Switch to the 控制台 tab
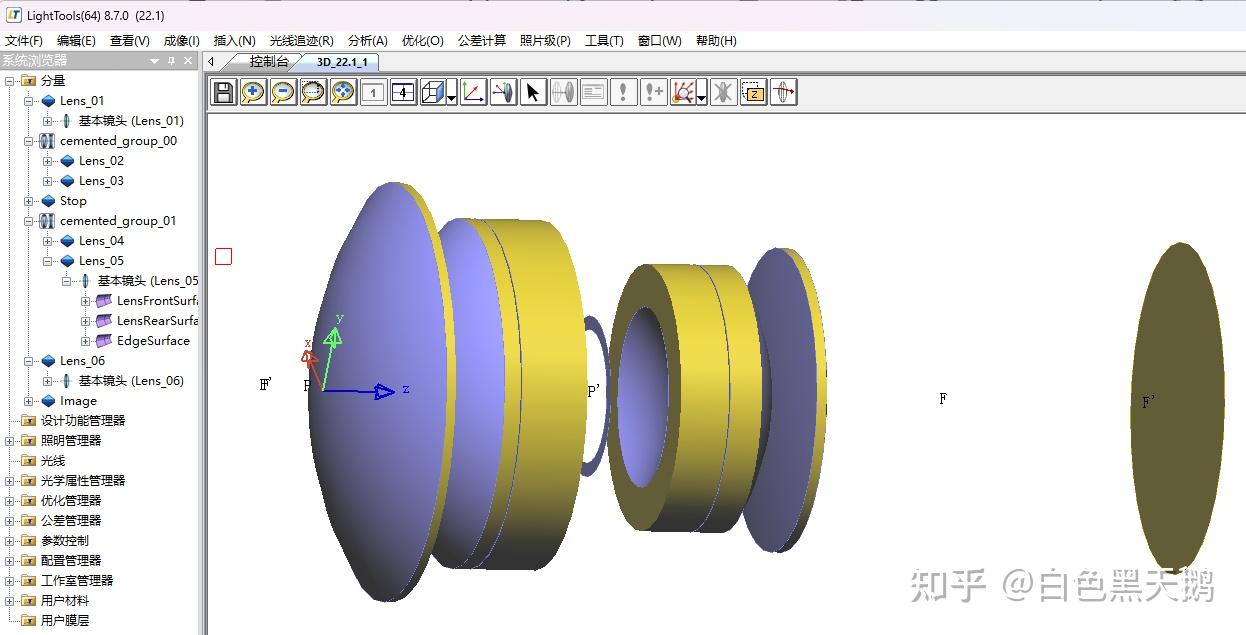The height and width of the screenshot is (635, 1246). 268,60
